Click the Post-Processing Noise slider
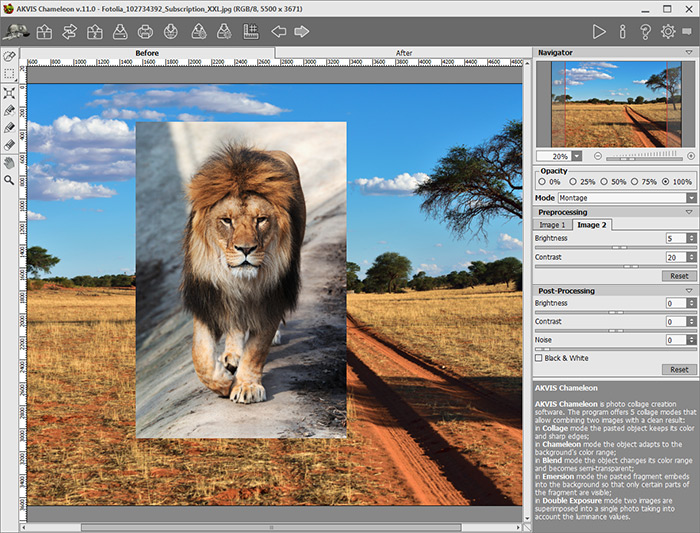This screenshot has width=700, height=533. point(615,349)
